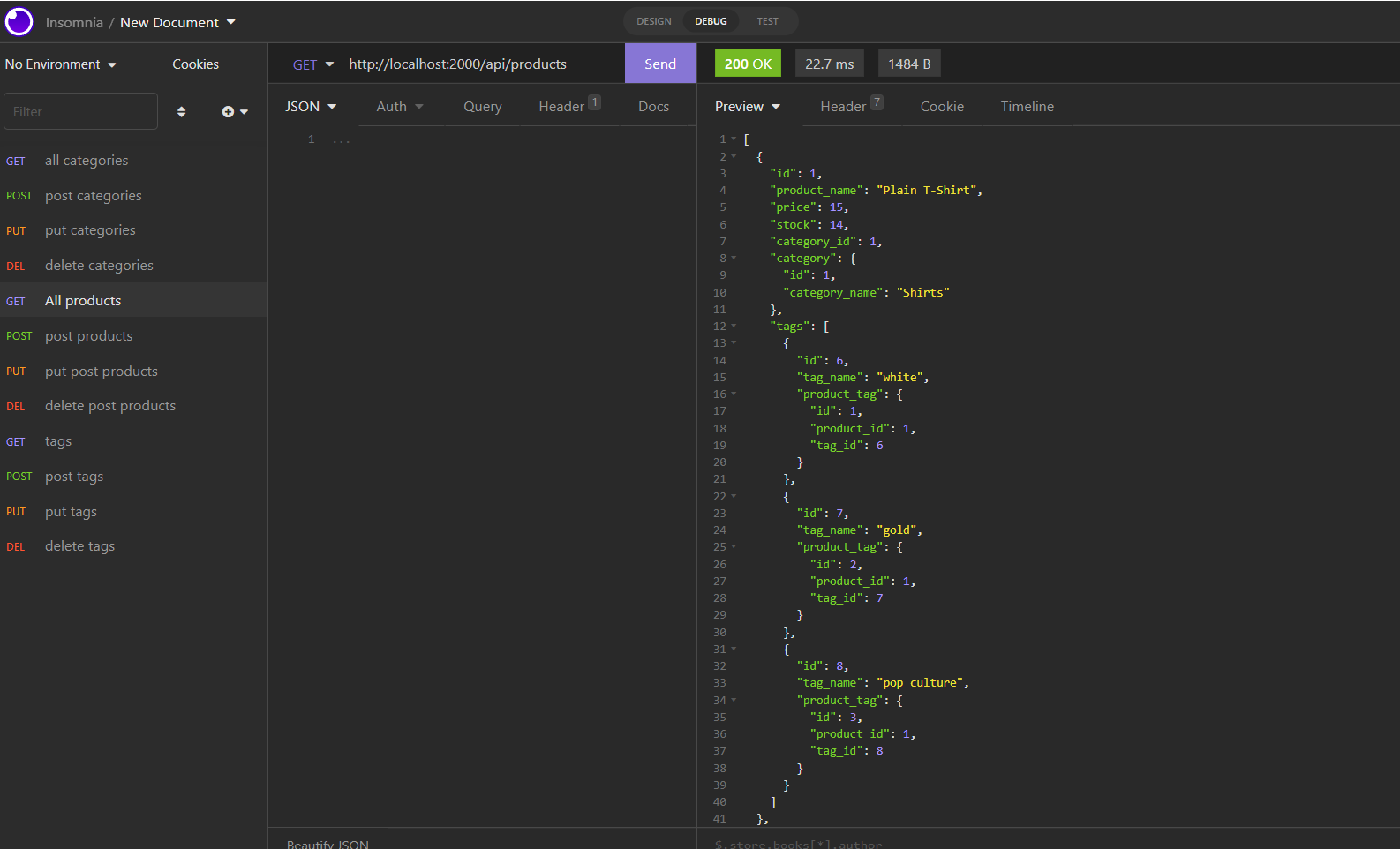The width and height of the screenshot is (1400, 849).
Task: Open the New Document dropdown
Action: tap(177, 22)
